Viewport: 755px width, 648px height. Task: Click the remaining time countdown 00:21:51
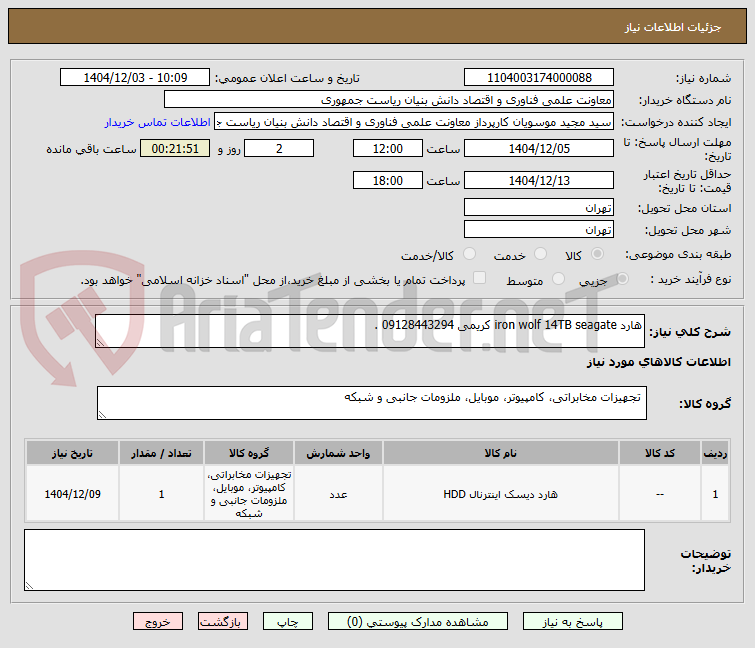tap(175, 148)
